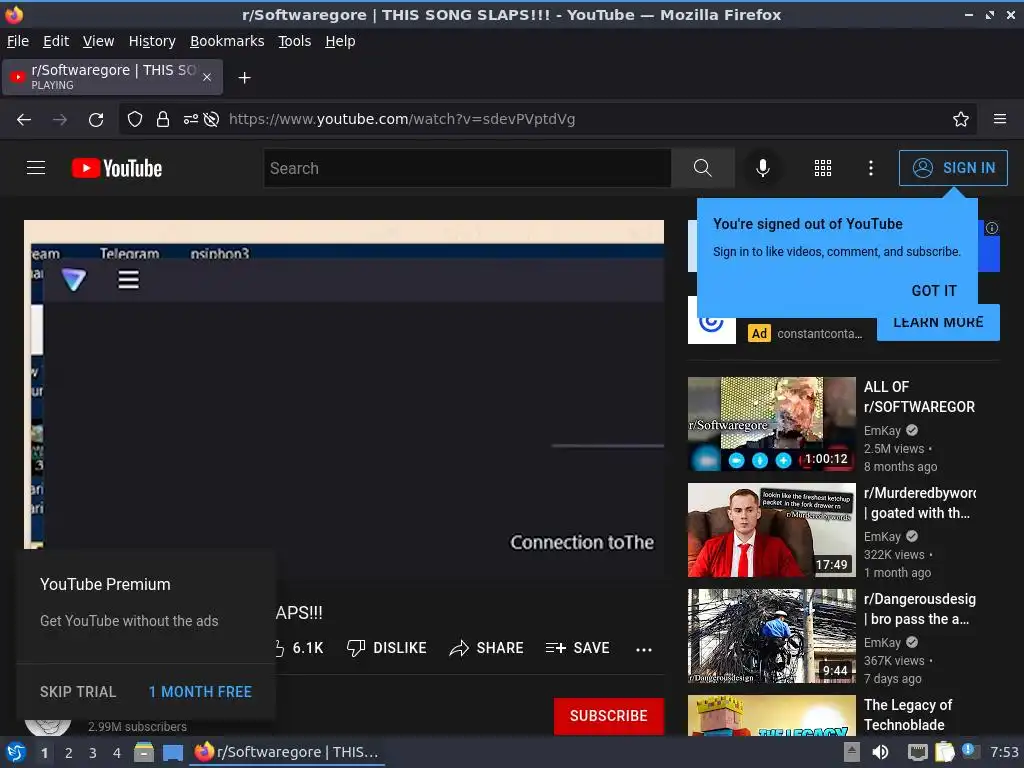Image resolution: width=1024 pixels, height=768 pixels.
Task: Click the SIGN IN button
Action: coord(953,168)
